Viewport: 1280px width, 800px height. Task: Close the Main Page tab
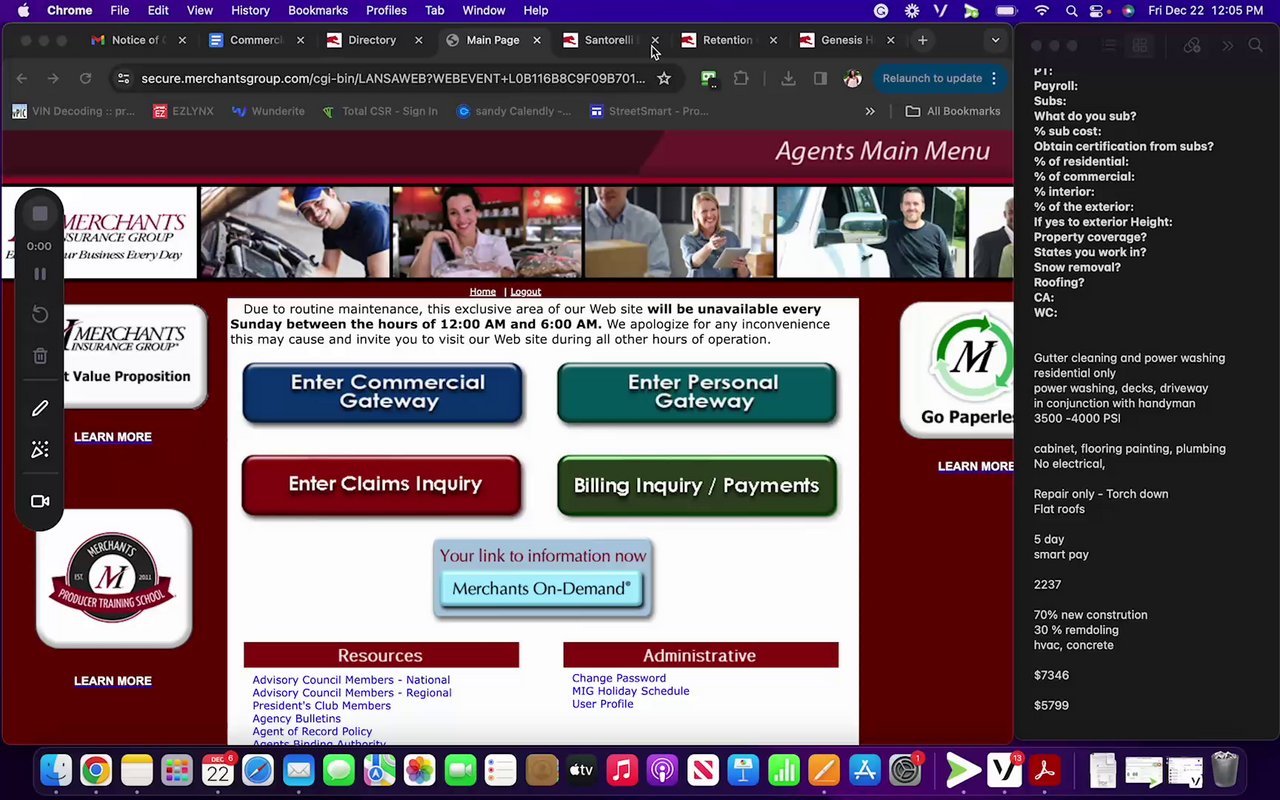[x=537, y=40]
